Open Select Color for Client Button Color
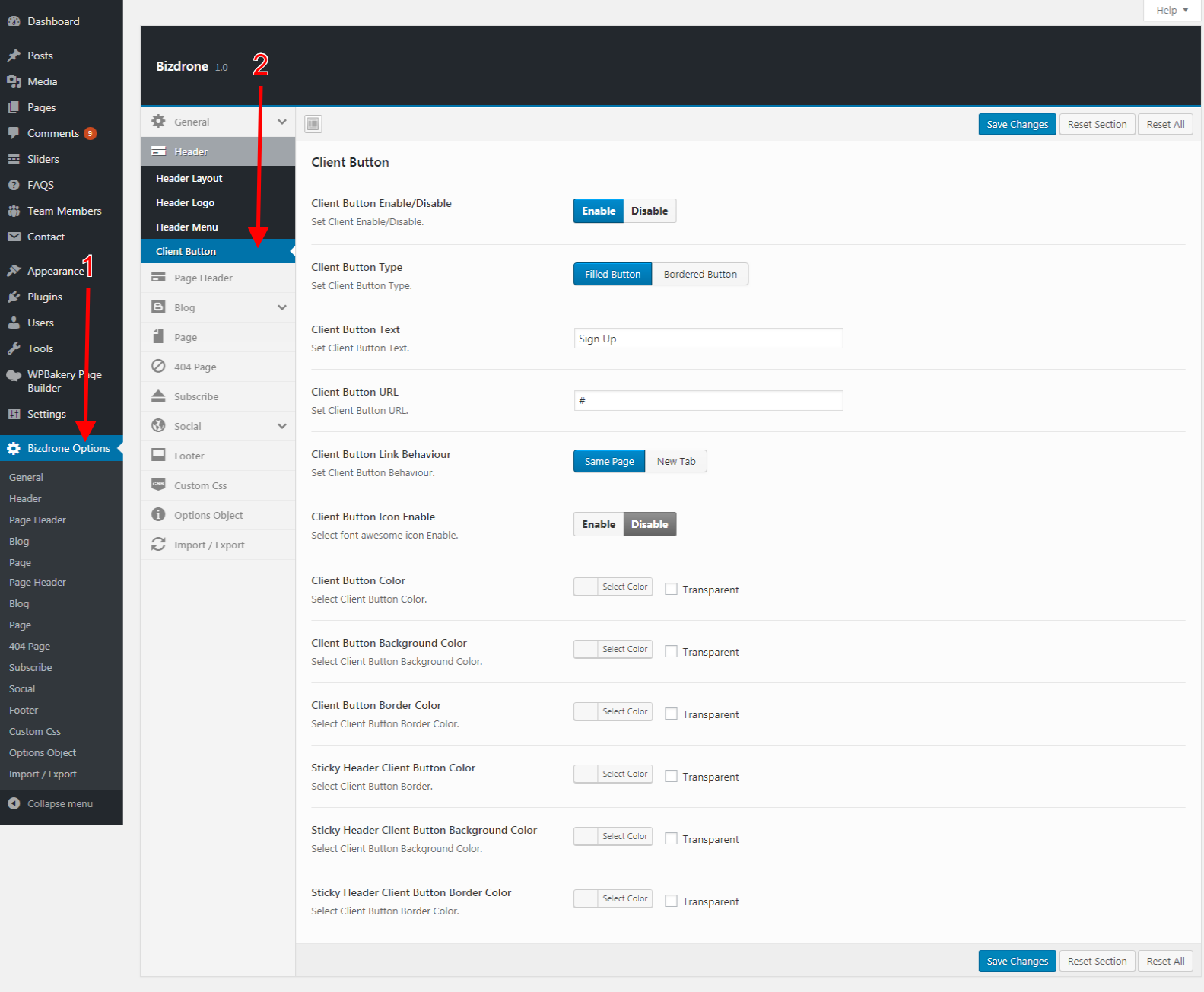 pos(613,587)
